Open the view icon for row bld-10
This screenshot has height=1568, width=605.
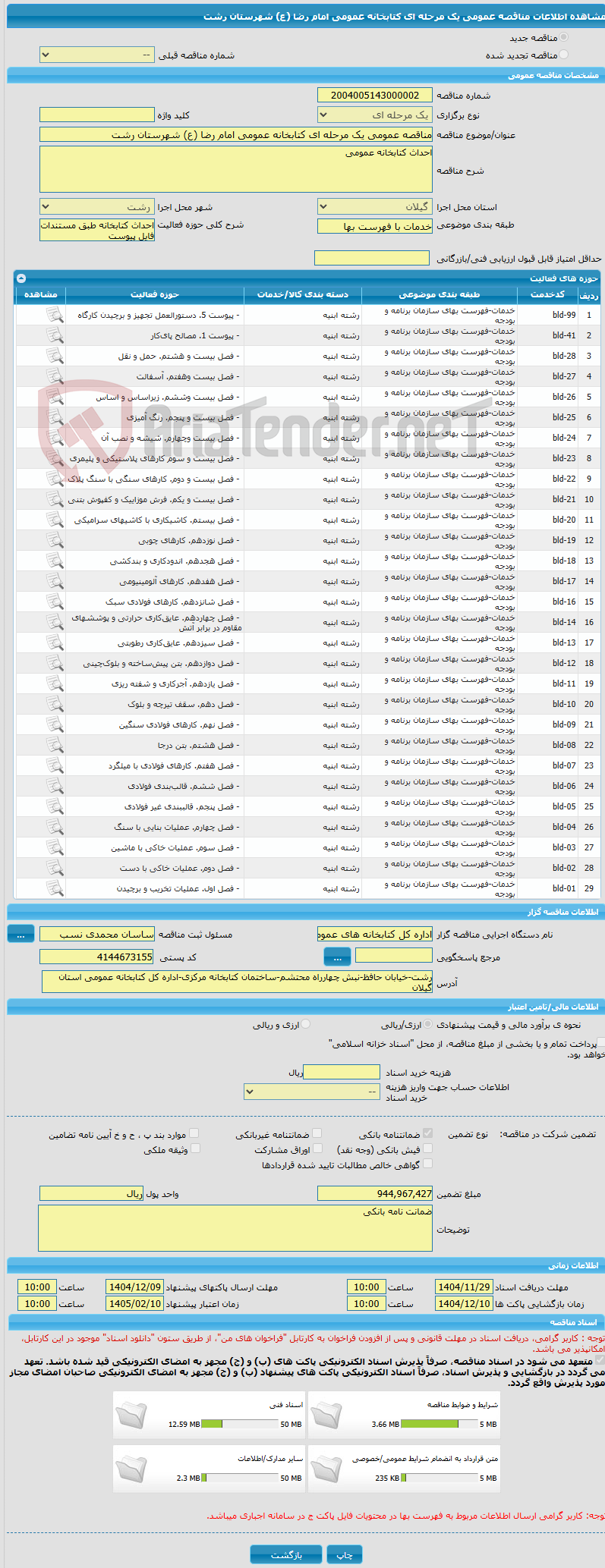click(x=55, y=704)
